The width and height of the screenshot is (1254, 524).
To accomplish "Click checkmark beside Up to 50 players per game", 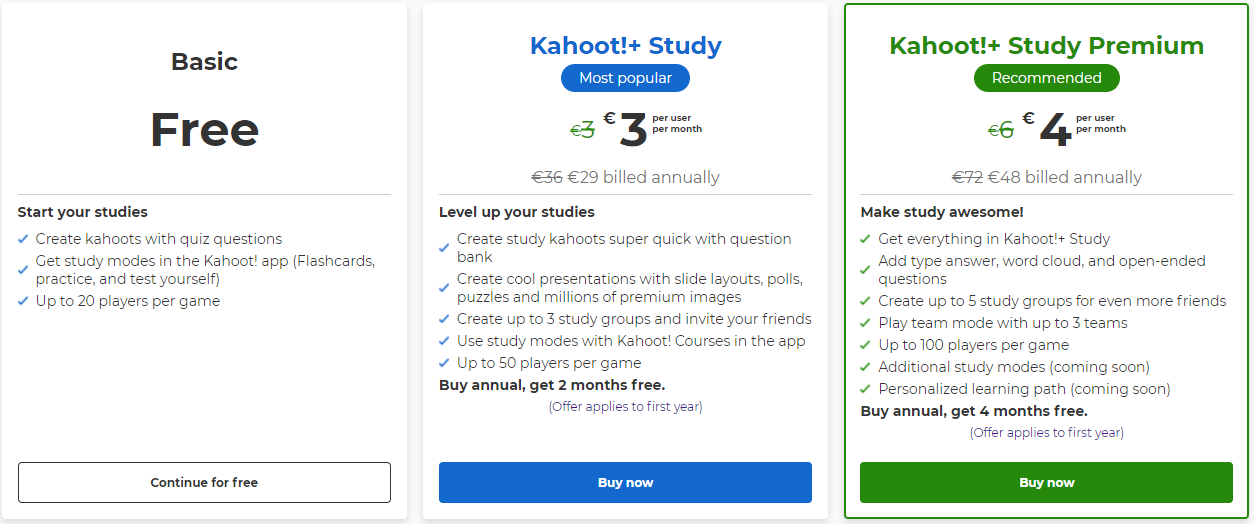I will [x=444, y=363].
